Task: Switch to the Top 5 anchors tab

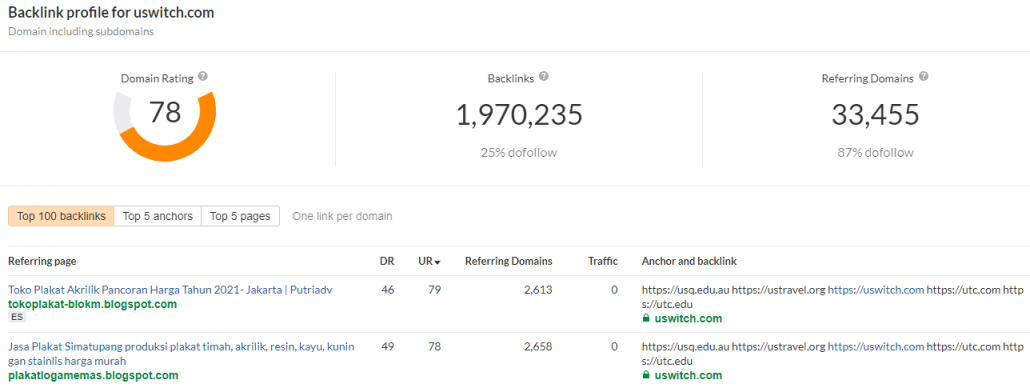Action: point(158,216)
